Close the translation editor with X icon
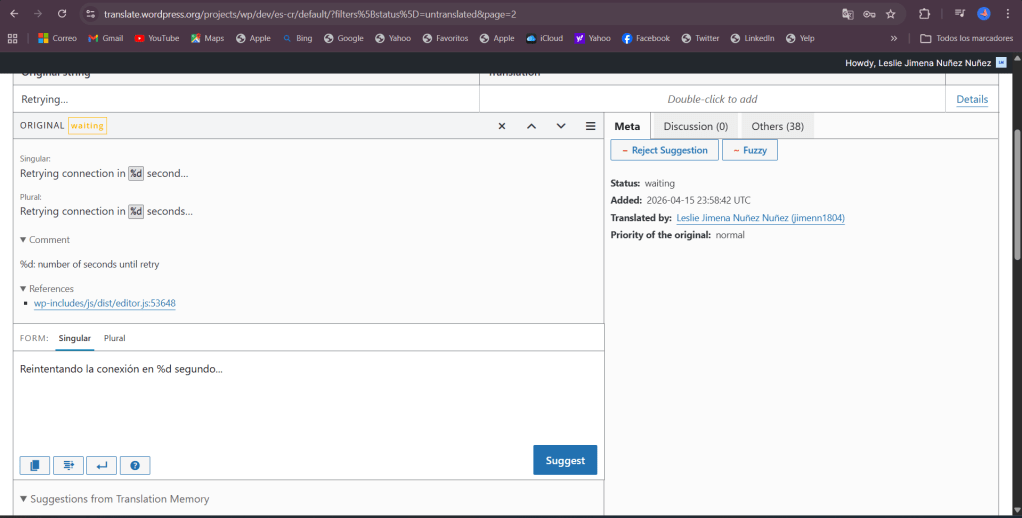This screenshot has height=518, width=1022. click(502, 126)
